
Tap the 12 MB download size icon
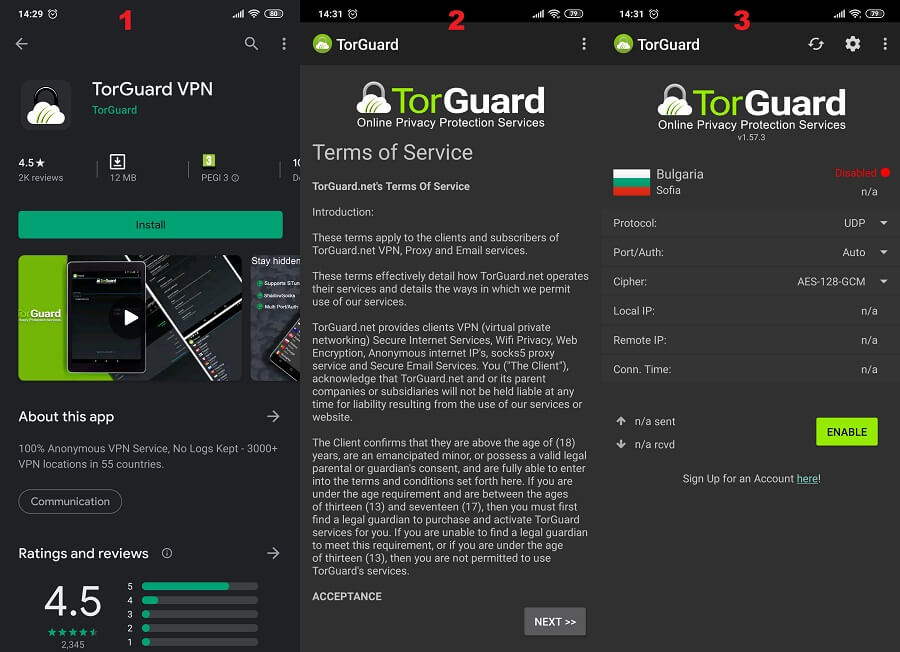(x=117, y=161)
